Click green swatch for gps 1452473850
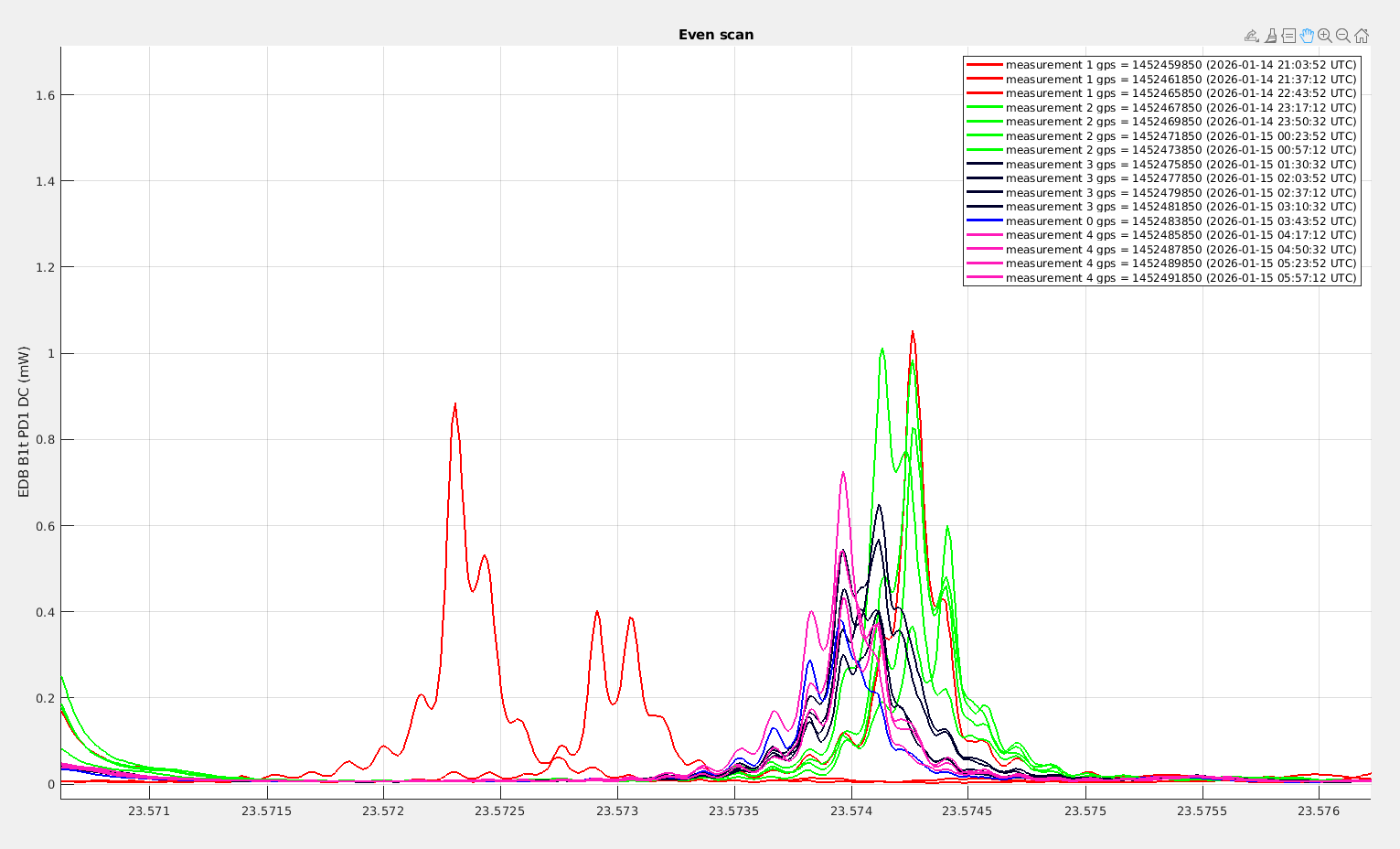 (984, 150)
